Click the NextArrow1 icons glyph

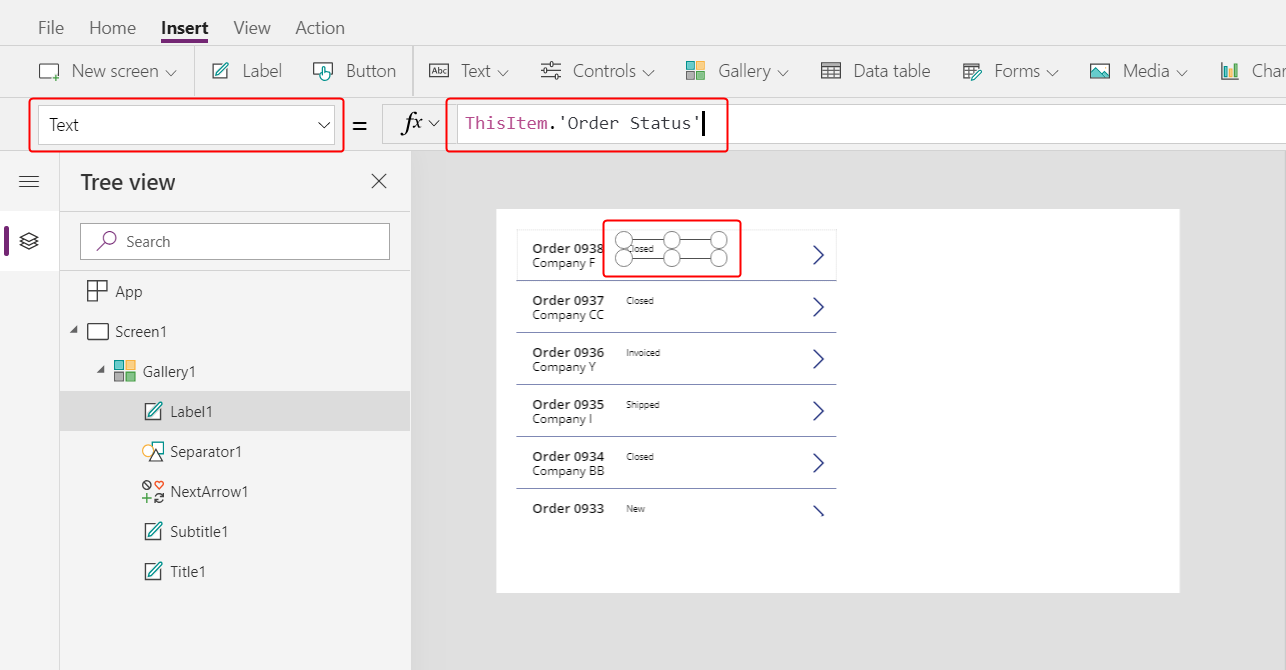153,491
